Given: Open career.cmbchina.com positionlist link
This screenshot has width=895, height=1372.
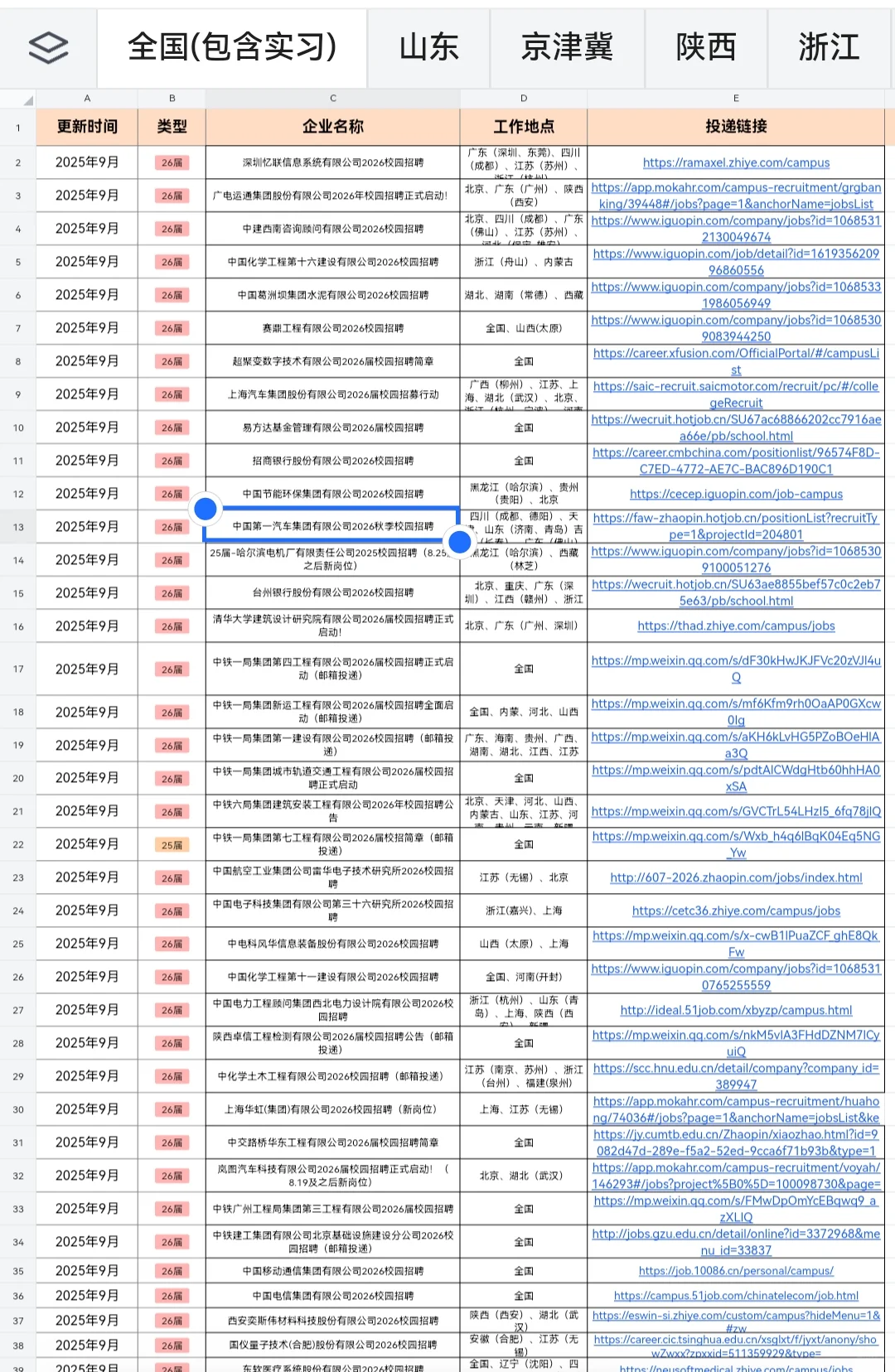Looking at the screenshot, I should click(x=736, y=461).
